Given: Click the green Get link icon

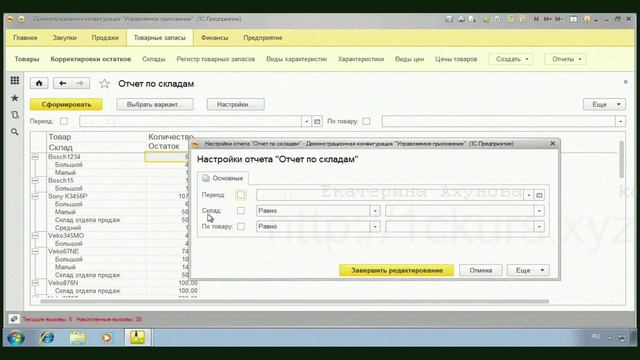Looking at the screenshot, I should (x=486, y=19).
